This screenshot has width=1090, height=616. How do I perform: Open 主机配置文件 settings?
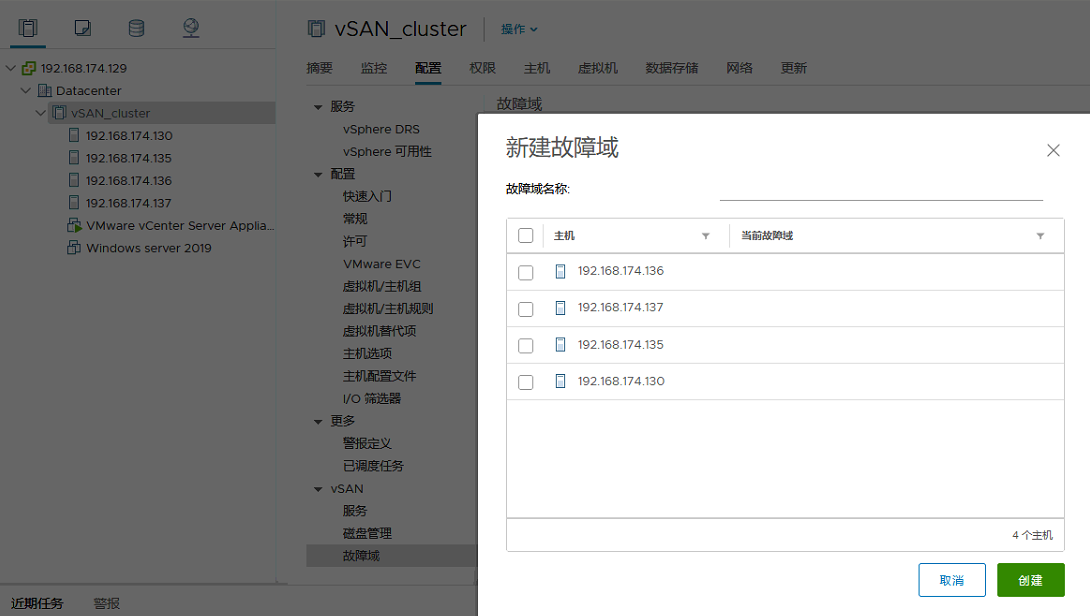coord(380,376)
